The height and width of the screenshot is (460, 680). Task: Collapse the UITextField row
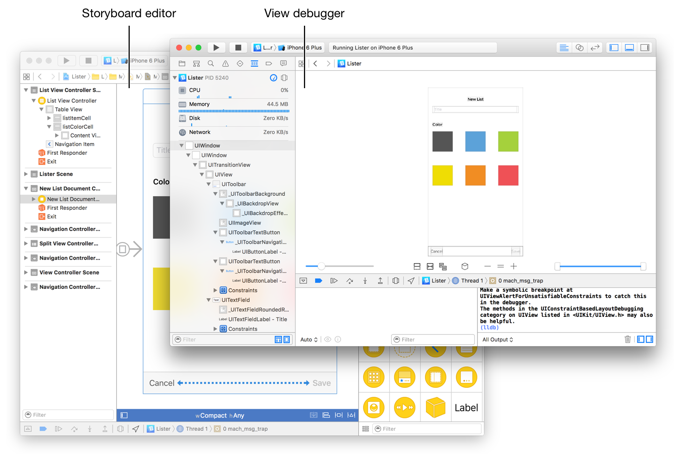coord(209,300)
